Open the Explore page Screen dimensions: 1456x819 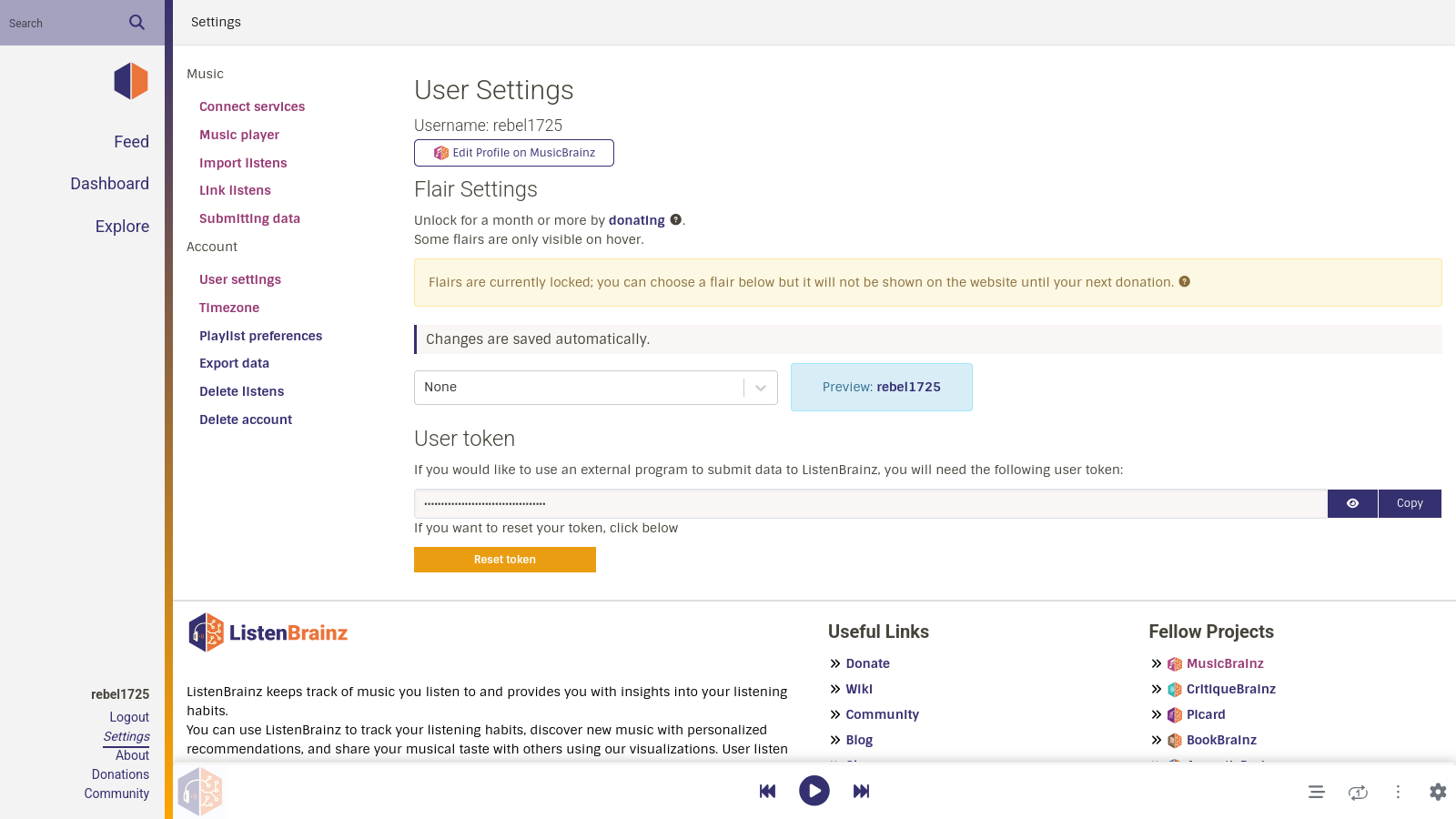coord(122,227)
